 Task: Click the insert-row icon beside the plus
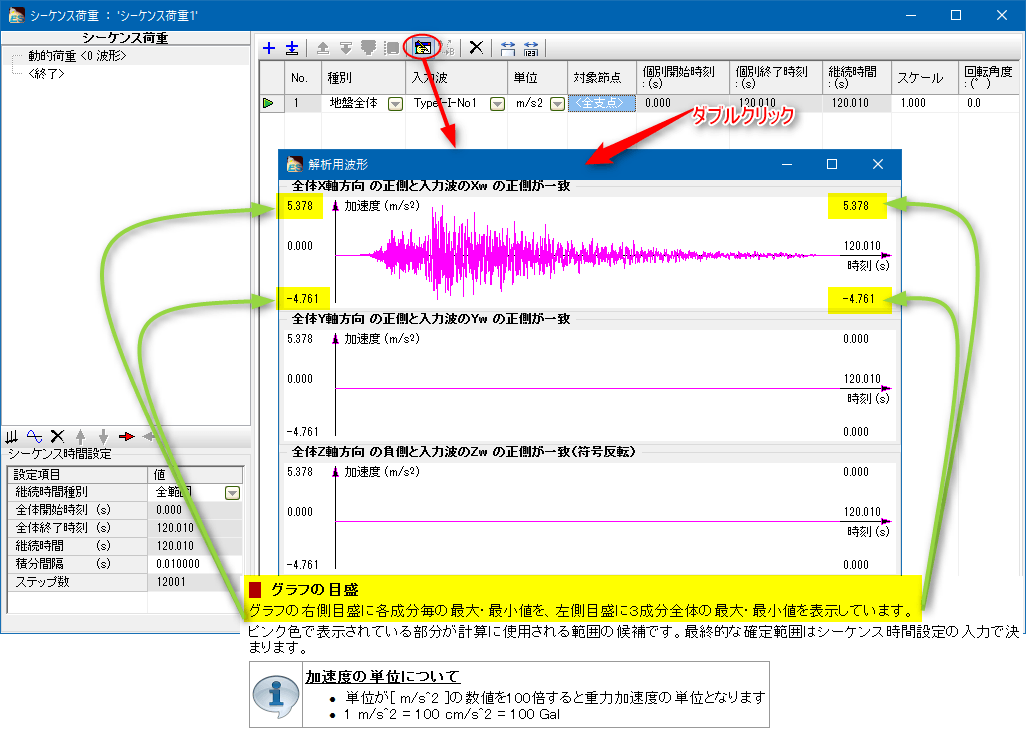point(291,48)
